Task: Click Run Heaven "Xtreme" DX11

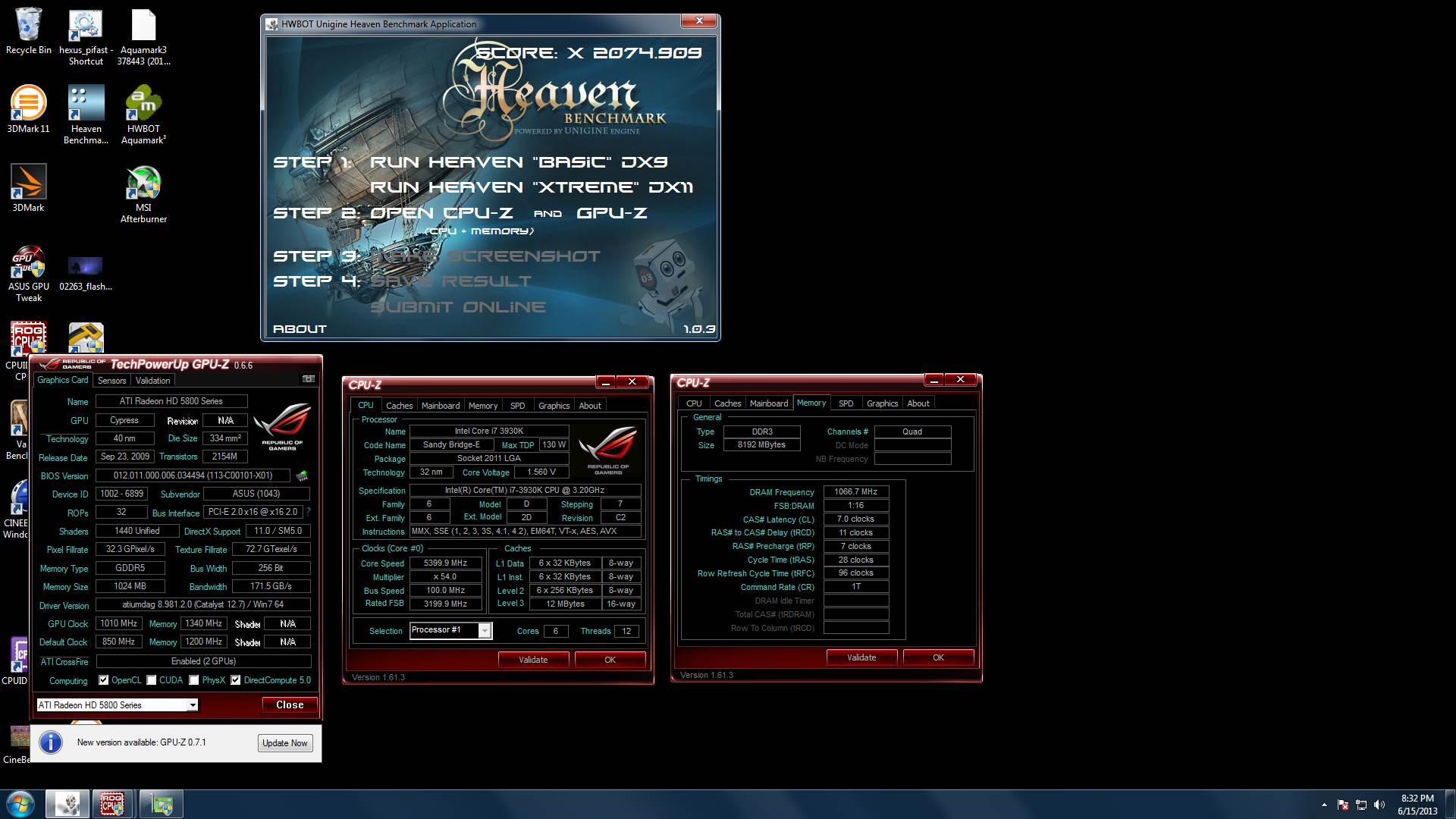Action: (532, 187)
